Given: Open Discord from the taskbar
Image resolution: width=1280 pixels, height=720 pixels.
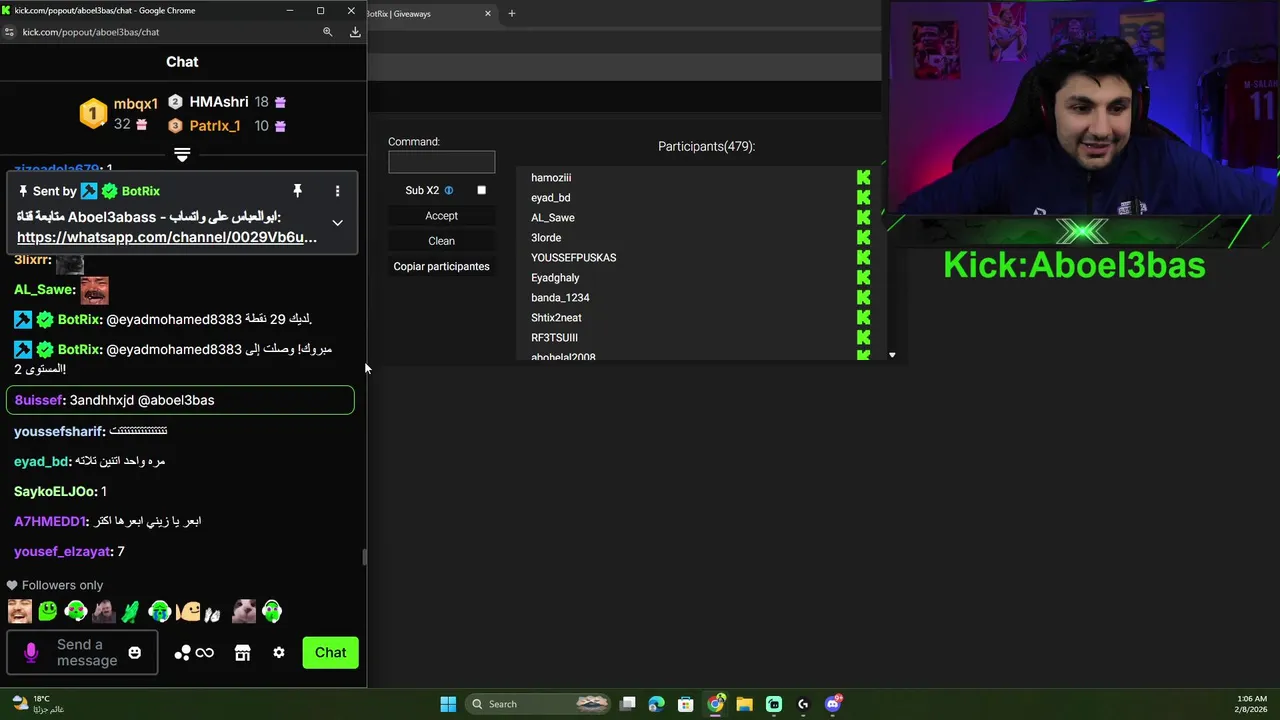Looking at the screenshot, I should point(833,704).
